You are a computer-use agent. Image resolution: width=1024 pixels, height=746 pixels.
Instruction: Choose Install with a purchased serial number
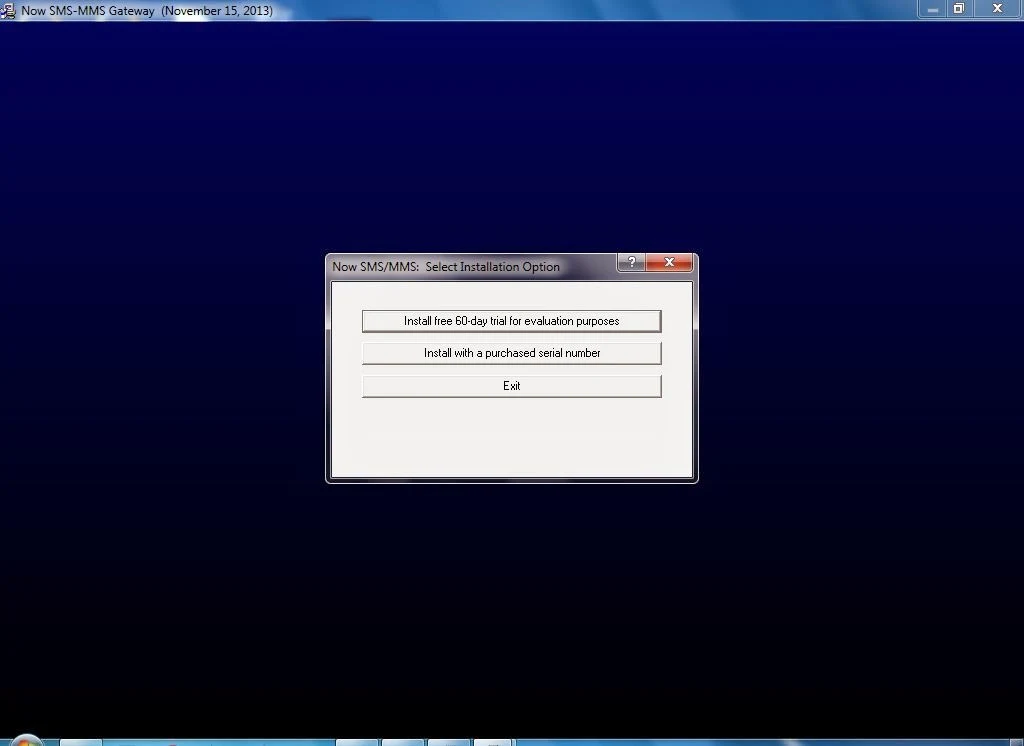click(511, 353)
